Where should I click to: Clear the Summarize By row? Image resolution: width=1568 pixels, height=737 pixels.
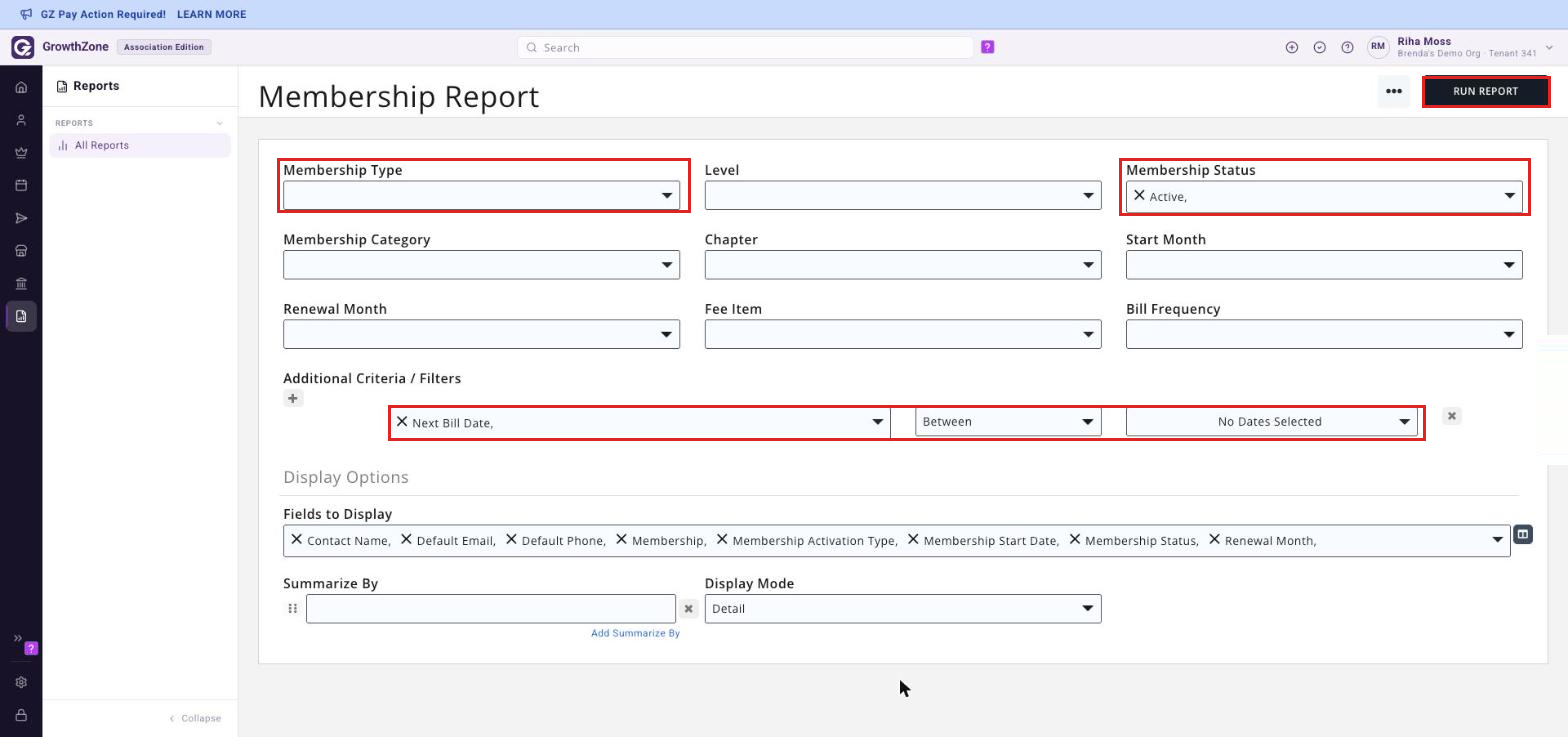689,608
